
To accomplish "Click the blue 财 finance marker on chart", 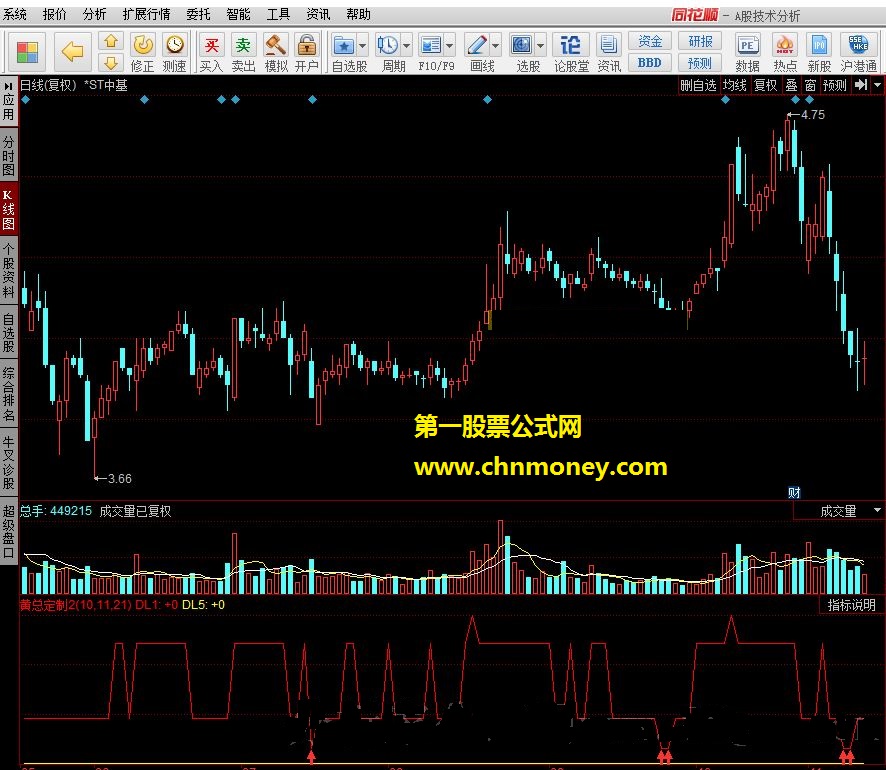I will pyautogui.click(x=794, y=493).
